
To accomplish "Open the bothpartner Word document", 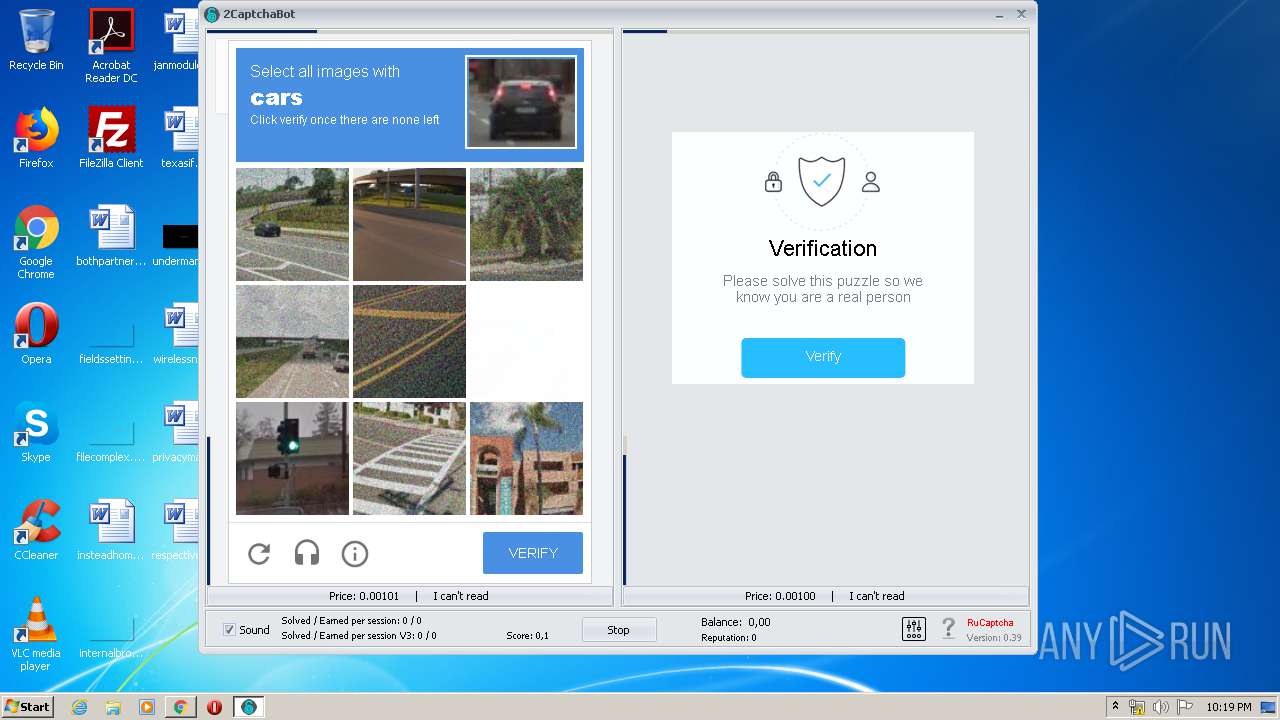I will [x=111, y=236].
